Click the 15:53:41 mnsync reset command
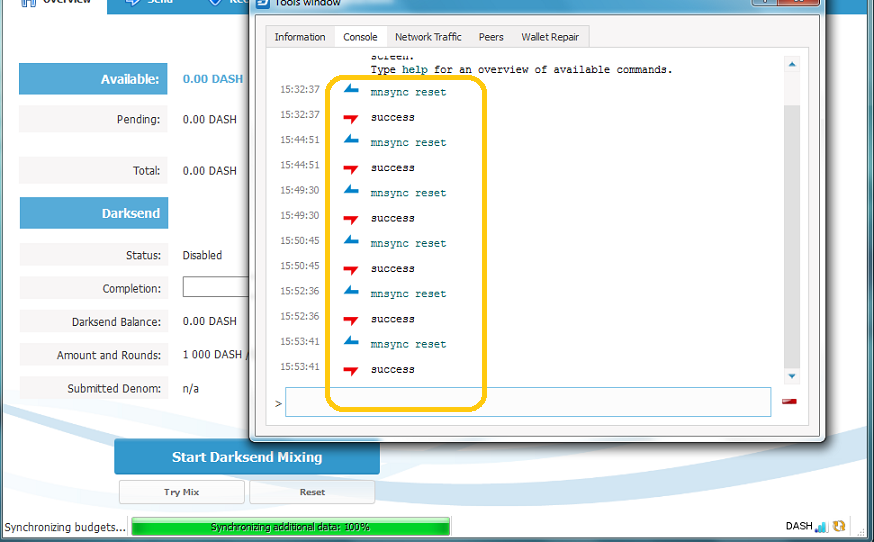This screenshot has height=542, width=874. [408, 345]
